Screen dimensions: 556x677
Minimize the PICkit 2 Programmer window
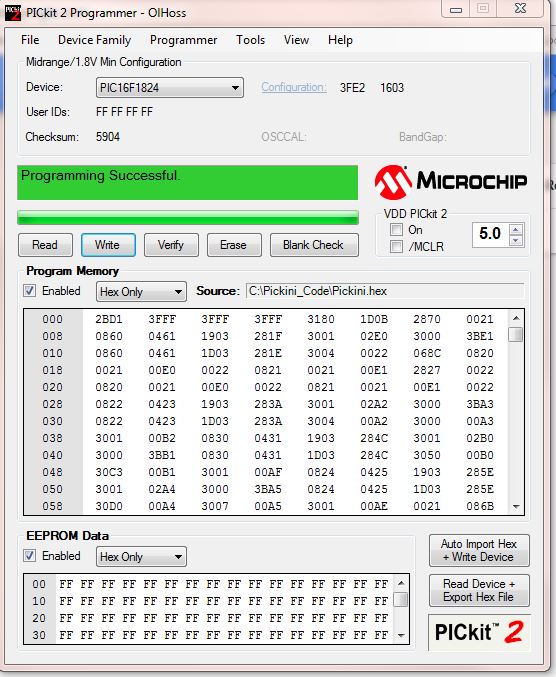pos(456,9)
